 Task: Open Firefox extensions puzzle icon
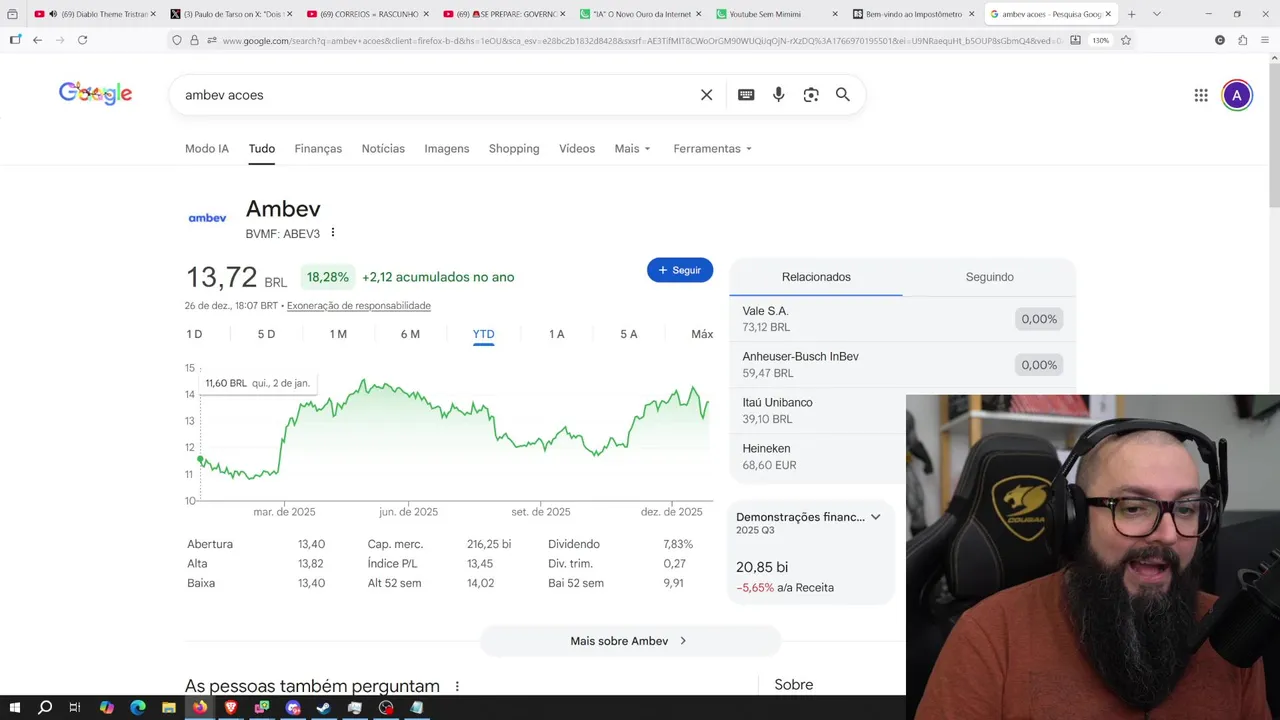coord(1243,40)
